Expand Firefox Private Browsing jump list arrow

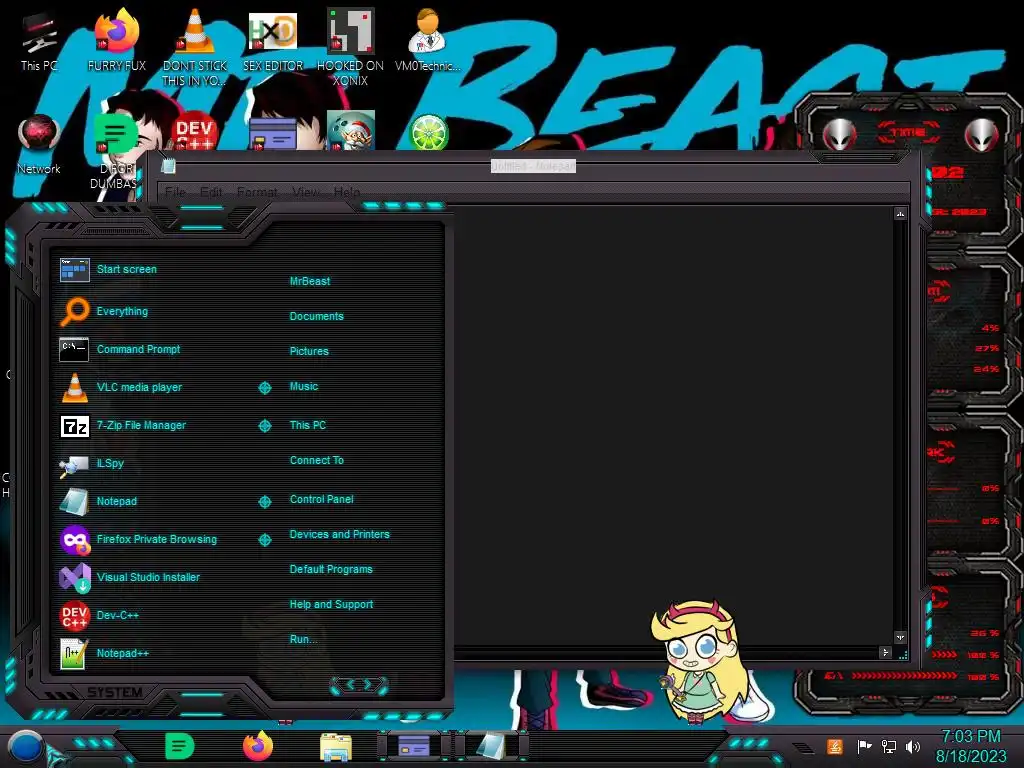(x=264, y=540)
